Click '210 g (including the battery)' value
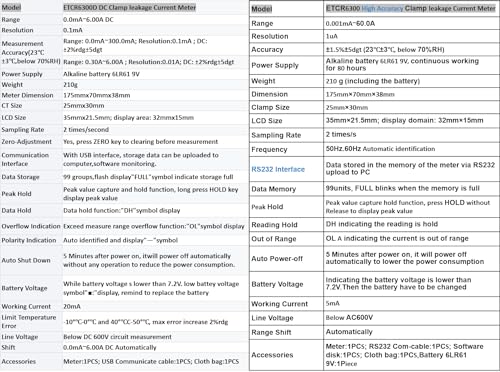This screenshot has width=500, height=372. 373,81
